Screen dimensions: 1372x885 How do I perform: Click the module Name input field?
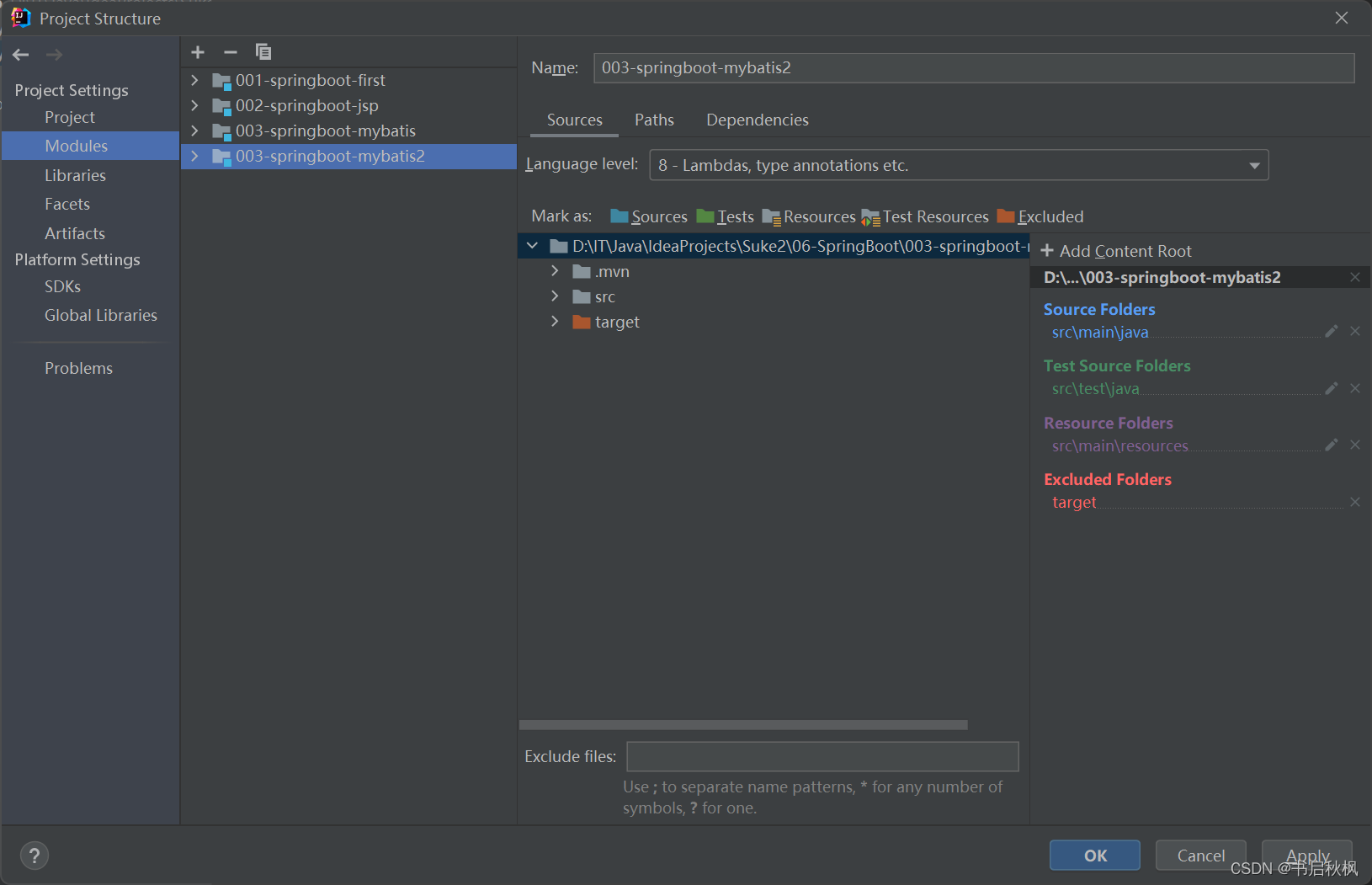[974, 68]
